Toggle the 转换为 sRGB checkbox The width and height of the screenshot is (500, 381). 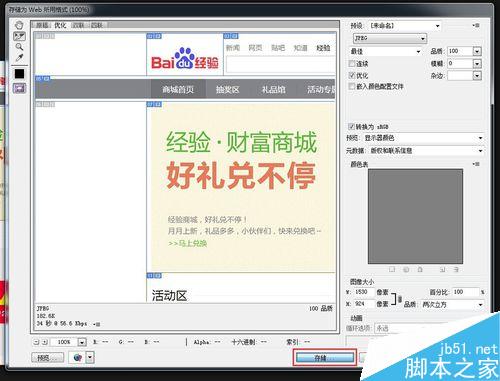[351, 126]
